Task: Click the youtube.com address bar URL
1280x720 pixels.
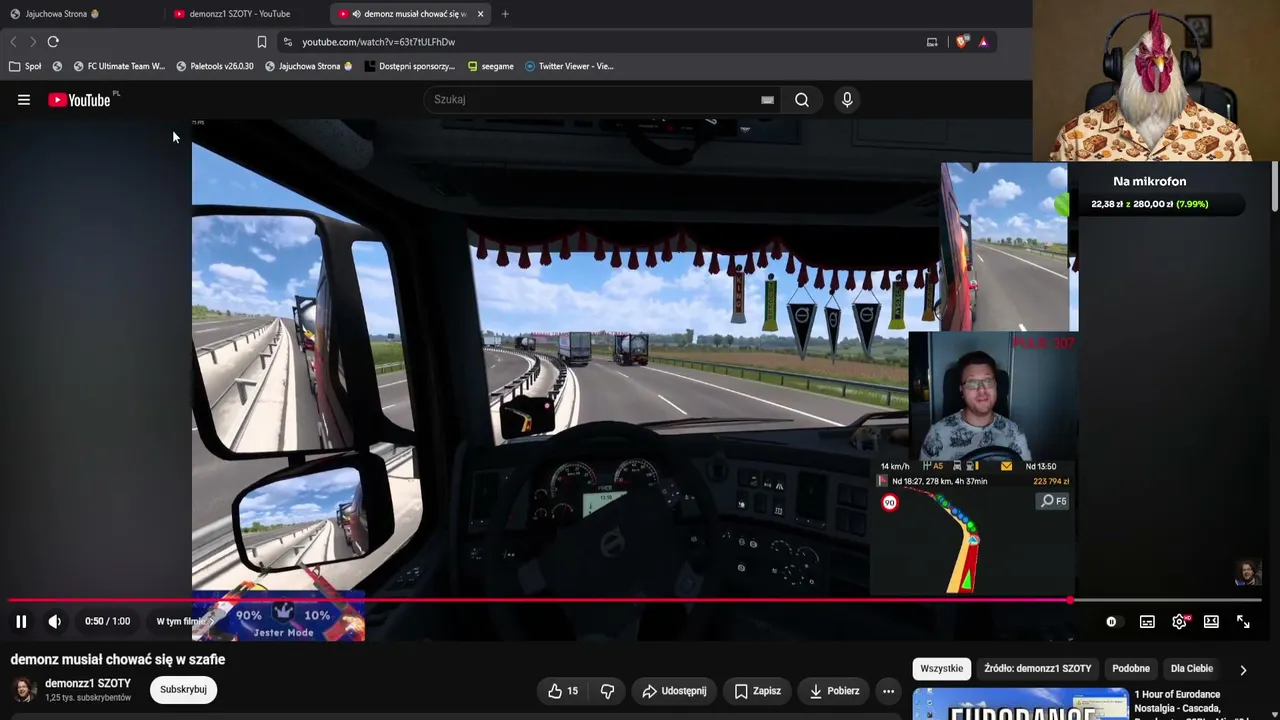Action: [379, 42]
